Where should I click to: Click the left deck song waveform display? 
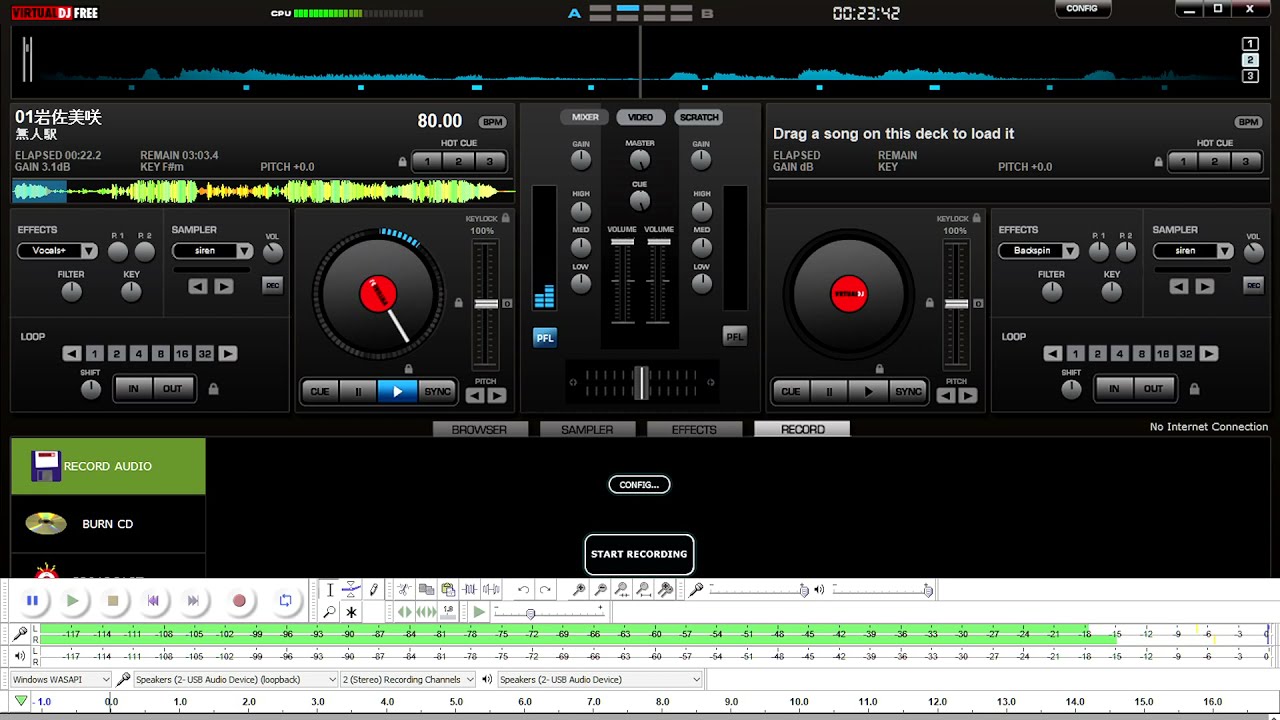260,191
